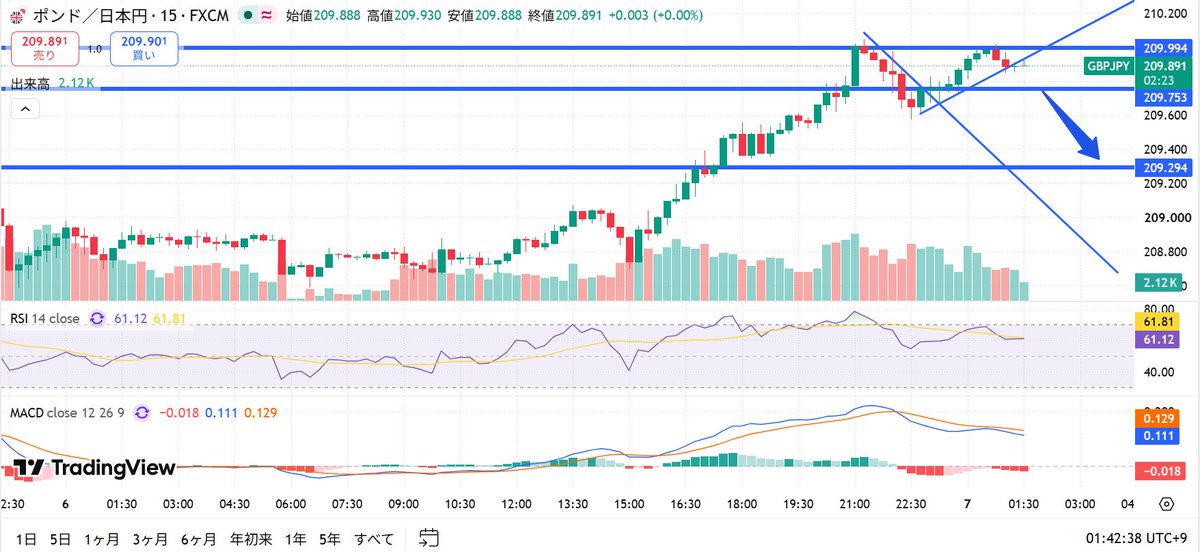Click the 1.0 spread value between sell and buy
The width and height of the screenshot is (1200, 552).
(94, 48)
